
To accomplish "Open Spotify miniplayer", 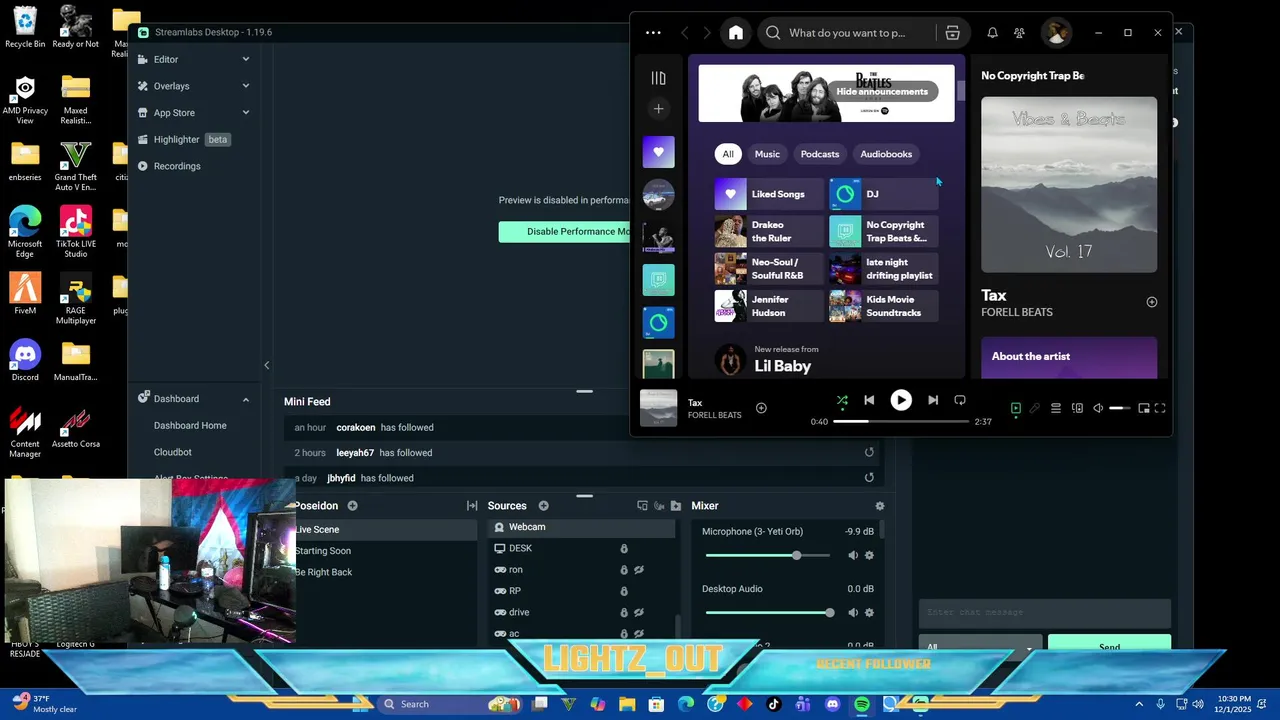I will [x=1144, y=408].
